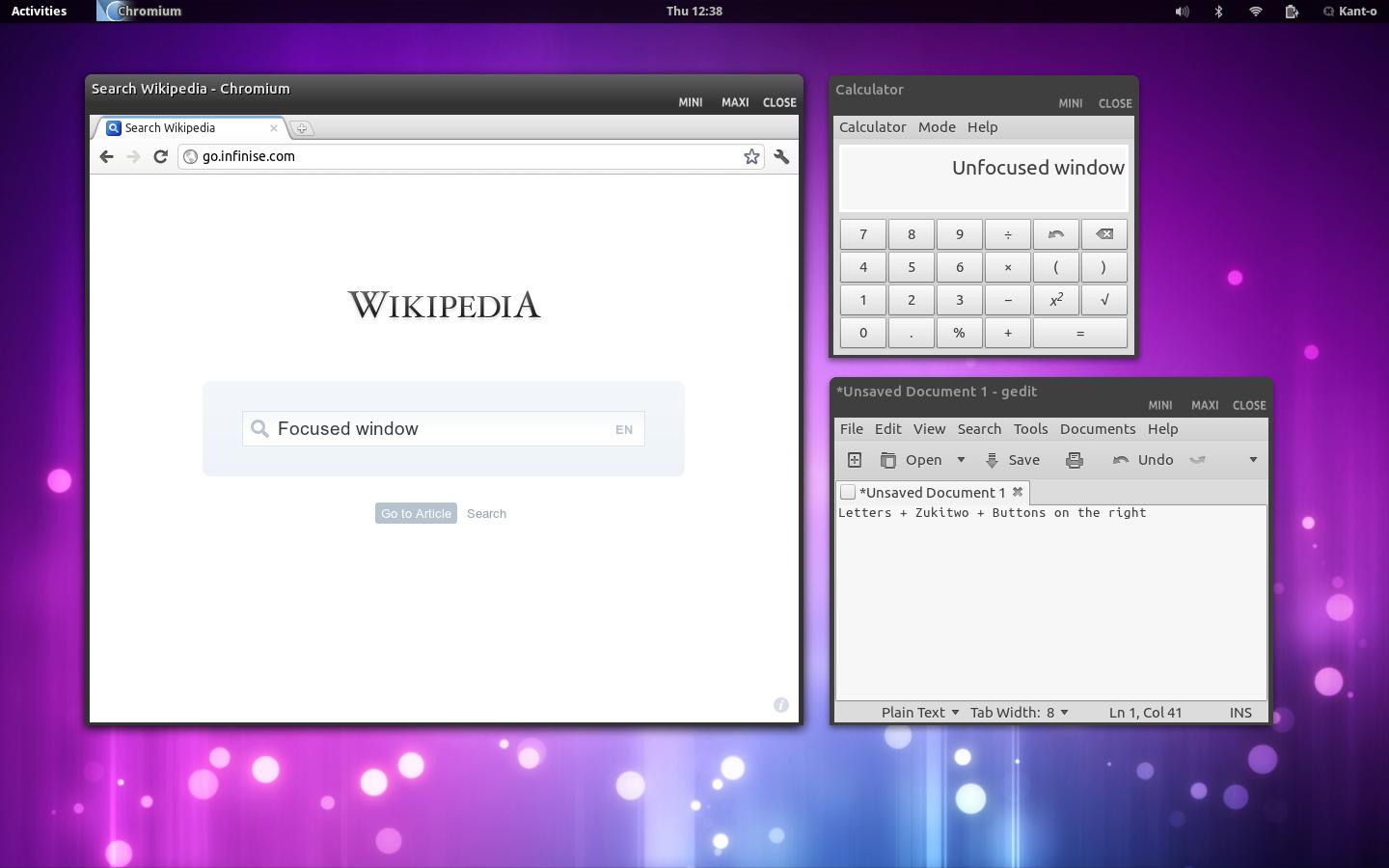
Task: Click the open parenthesis key on the calculator
Action: tap(1056, 267)
